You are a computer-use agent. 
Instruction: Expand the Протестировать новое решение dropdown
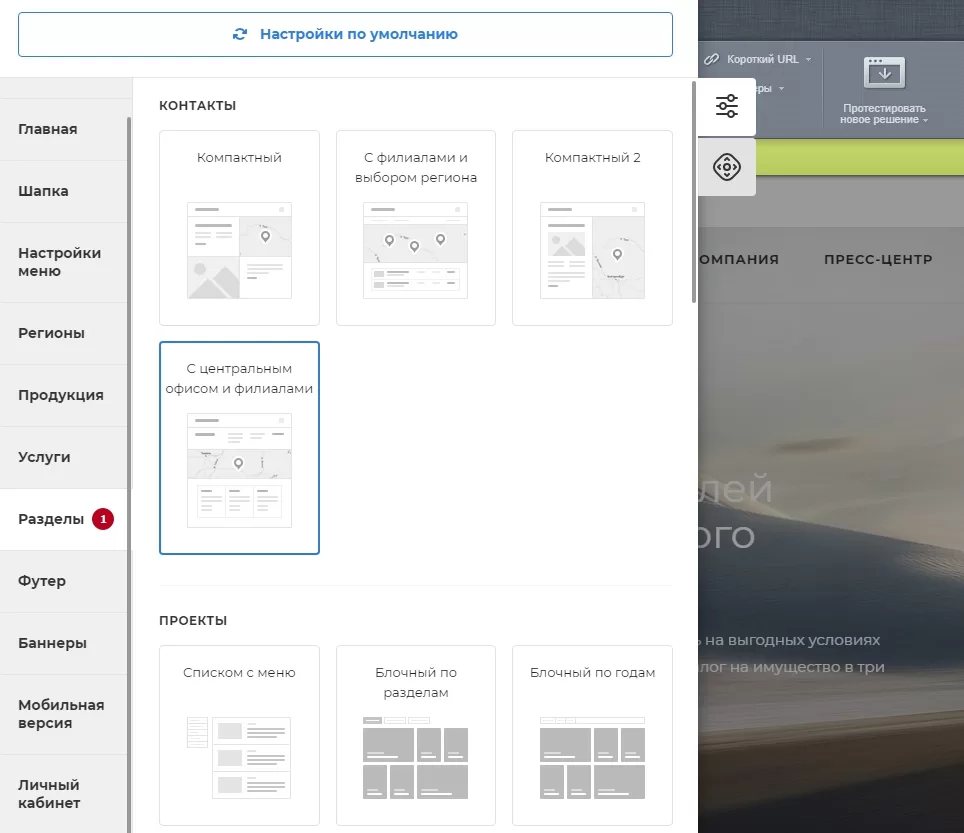(925, 120)
